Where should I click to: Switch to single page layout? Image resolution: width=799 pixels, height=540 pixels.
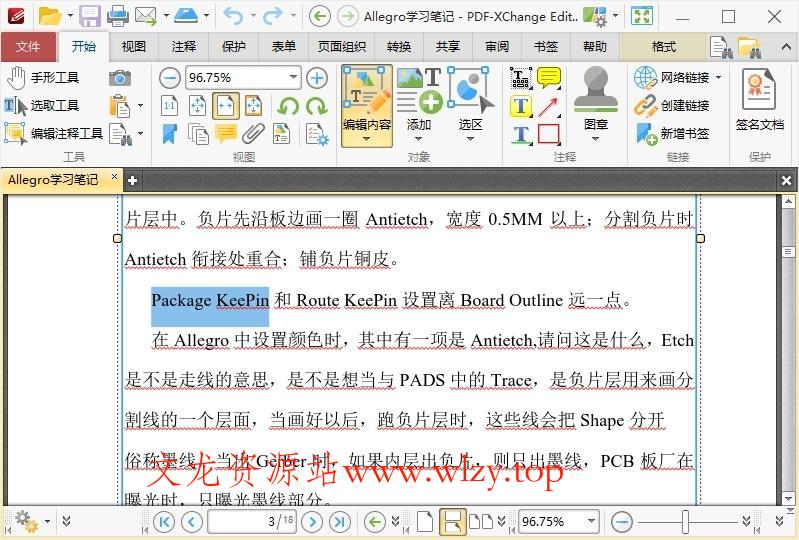click(x=424, y=522)
